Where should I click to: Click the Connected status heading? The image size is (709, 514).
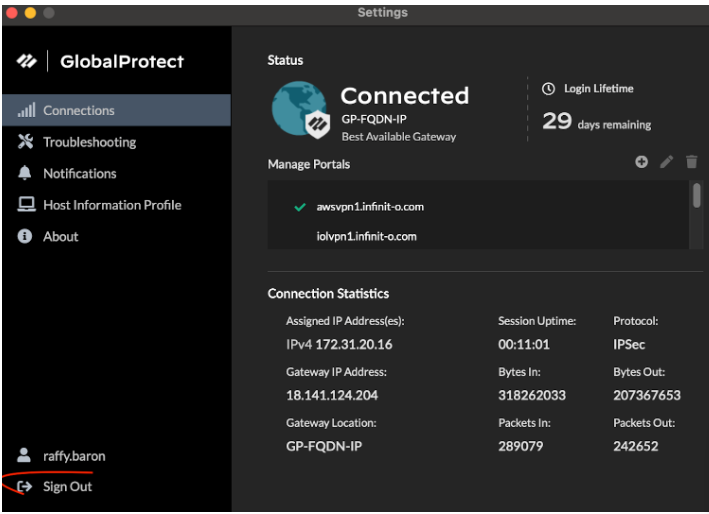(405, 95)
